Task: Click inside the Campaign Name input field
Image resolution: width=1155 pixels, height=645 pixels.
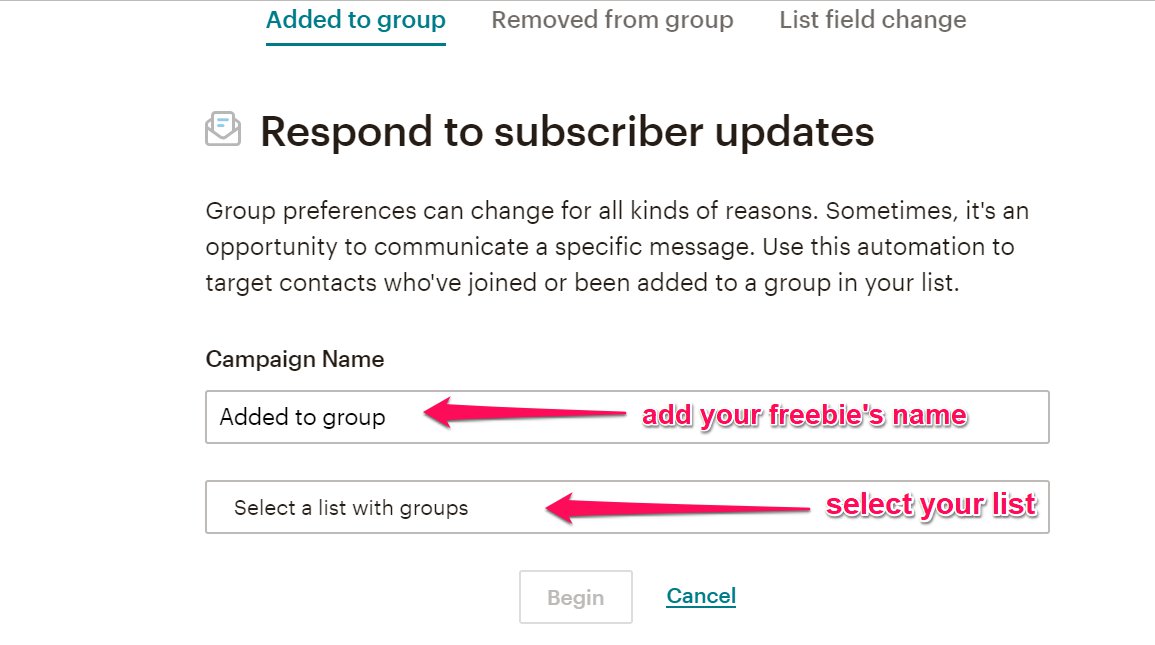Action: [627, 417]
